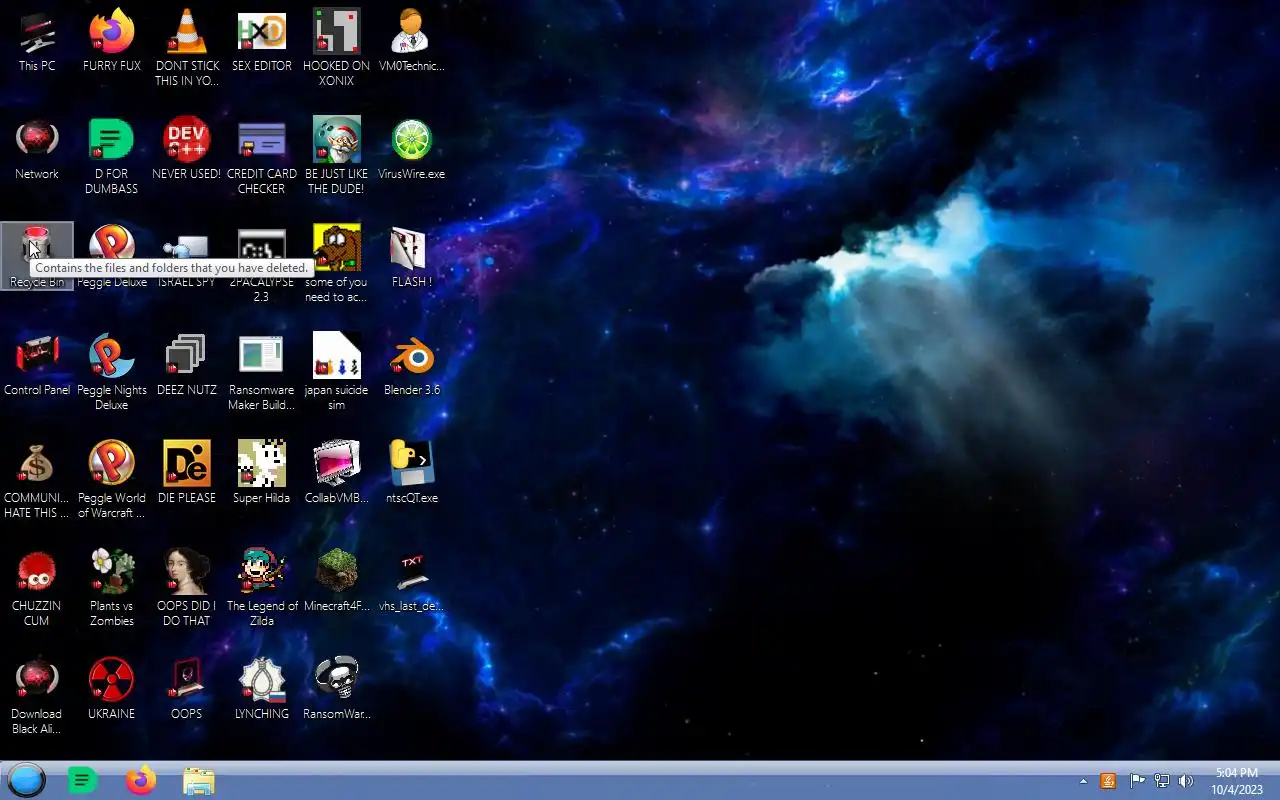This screenshot has height=800, width=1280.
Task: Open Action Center flag icon
Action: (1137, 781)
